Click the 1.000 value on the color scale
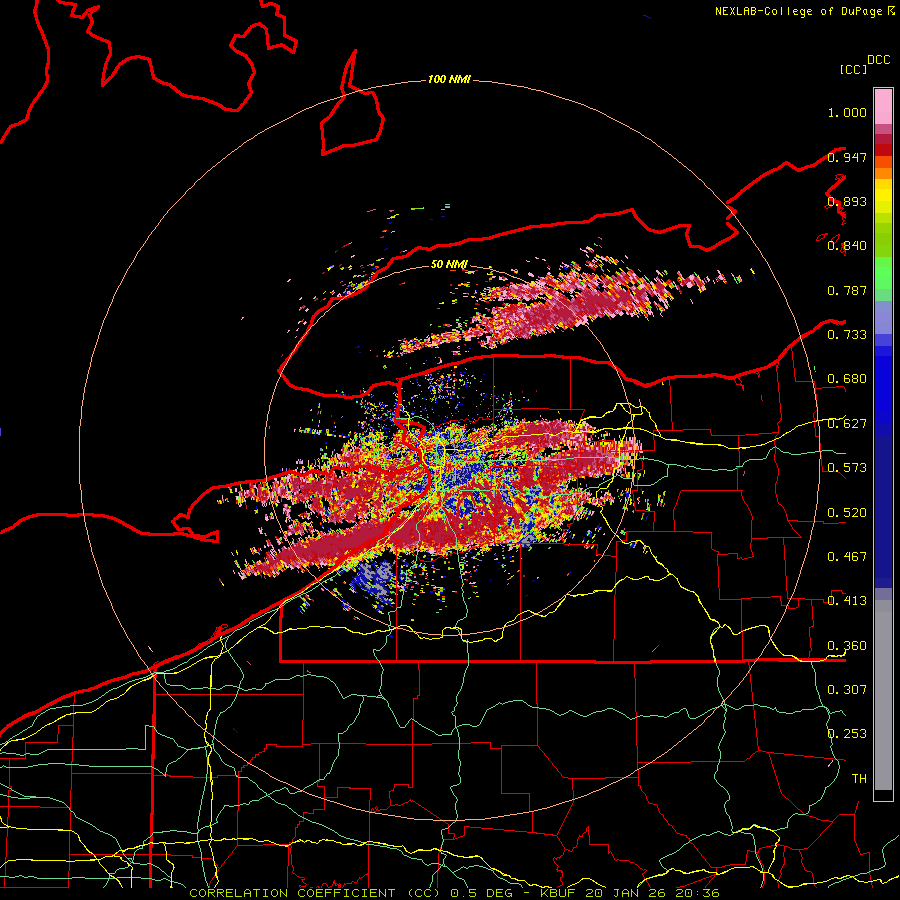The width and height of the screenshot is (900, 900). pos(847,112)
